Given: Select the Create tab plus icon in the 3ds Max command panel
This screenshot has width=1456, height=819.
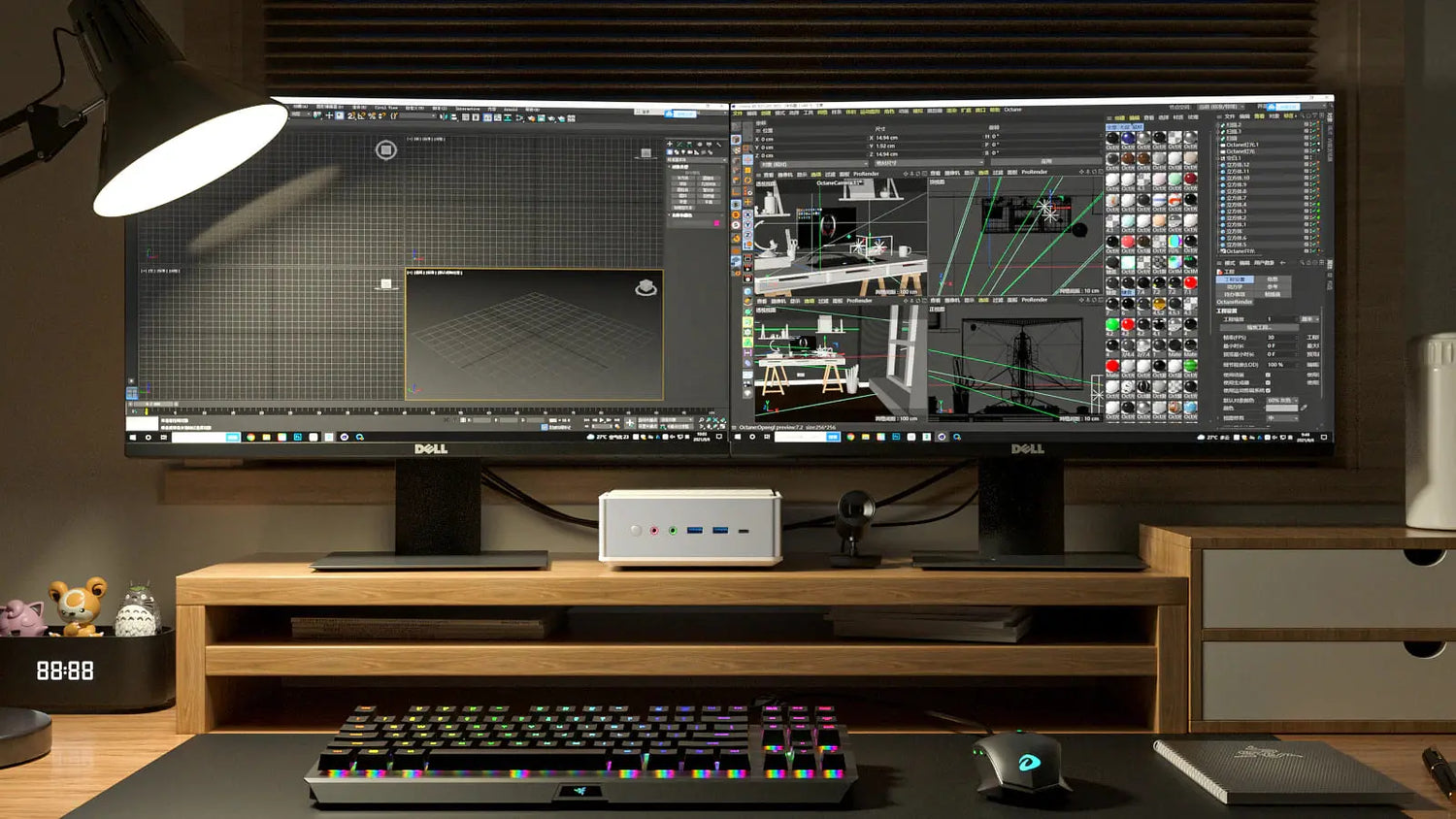Looking at the screenshot, I should pos(670,145).
